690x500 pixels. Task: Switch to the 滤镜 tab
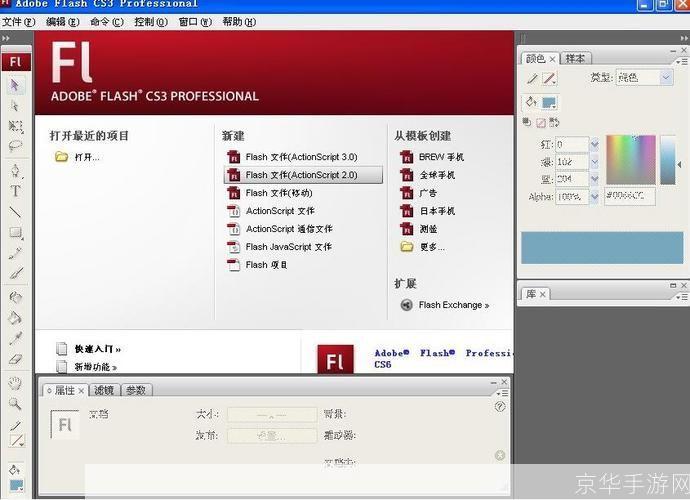[104, 390]
